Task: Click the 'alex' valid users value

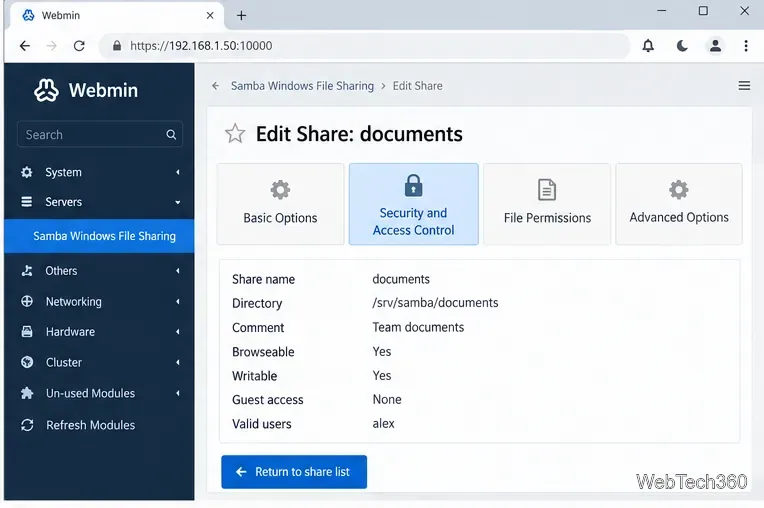Action: coord(383,424)
